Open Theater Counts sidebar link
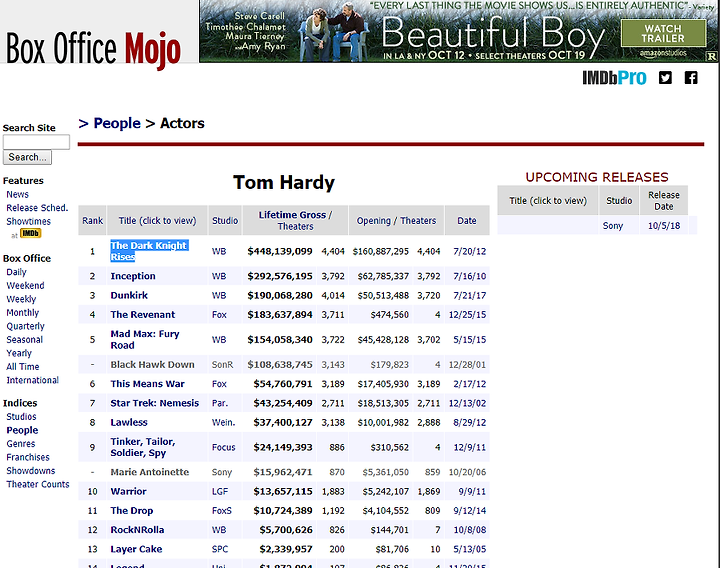Viewport: 720px width, 568px height. pyautogui.click(x=38, y=484)
